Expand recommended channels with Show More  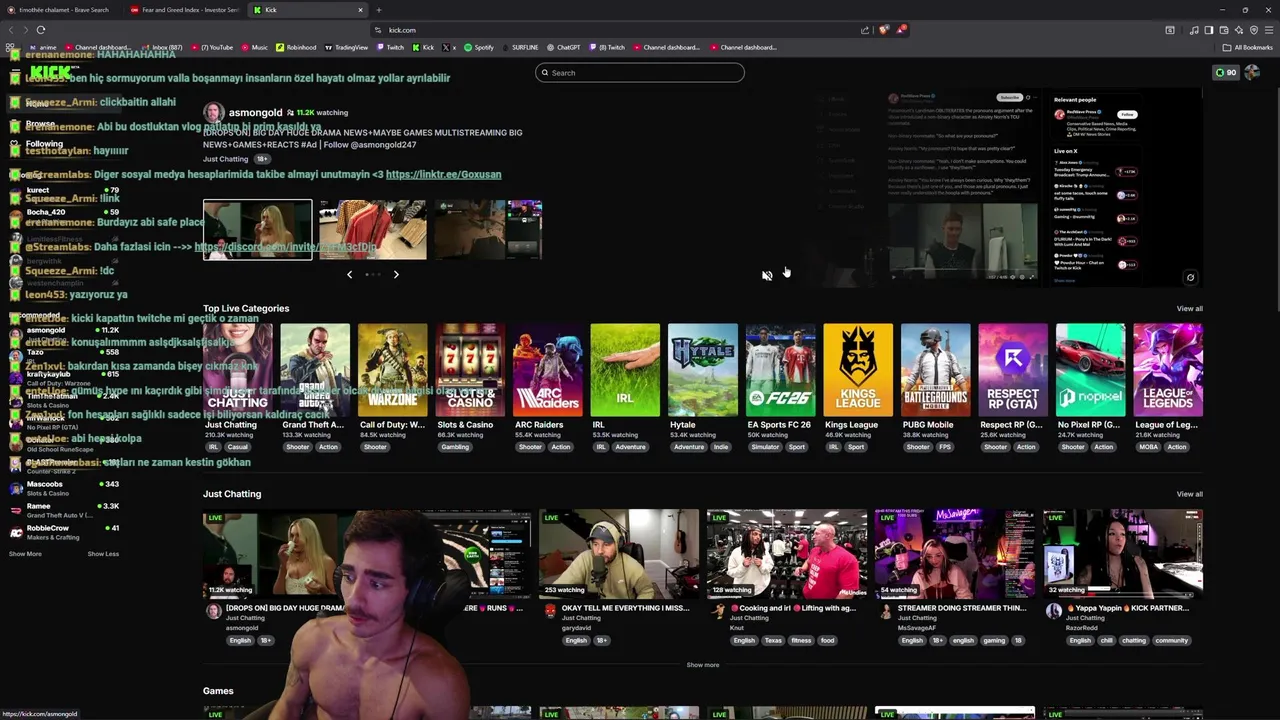tap(25, 554)
